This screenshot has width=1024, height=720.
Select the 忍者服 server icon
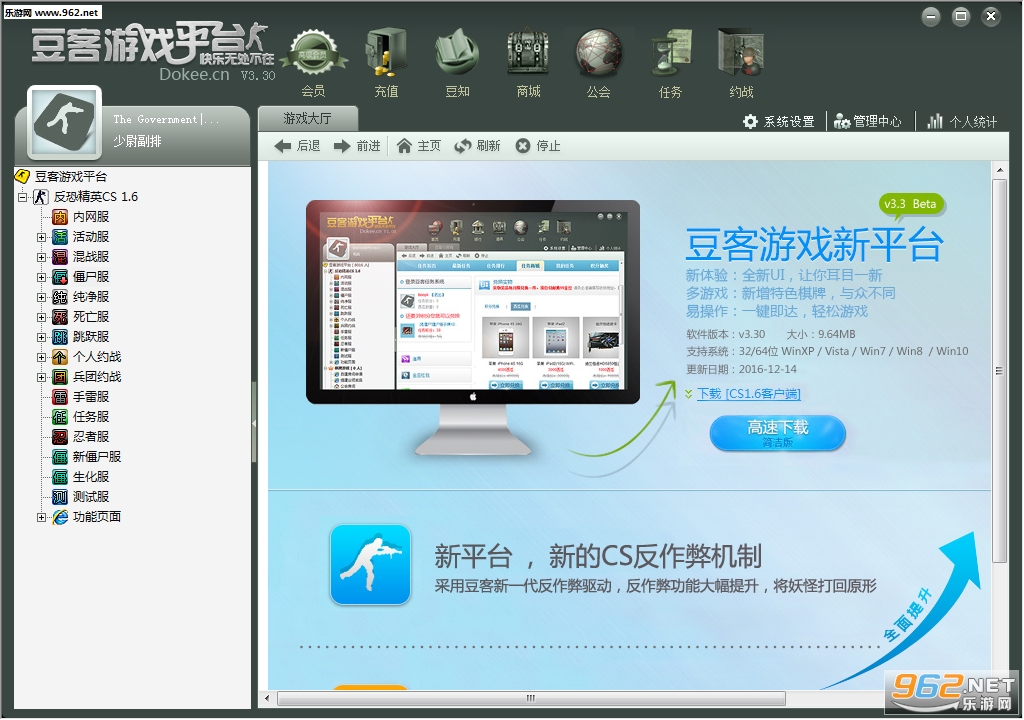click(x=60, y=437)
